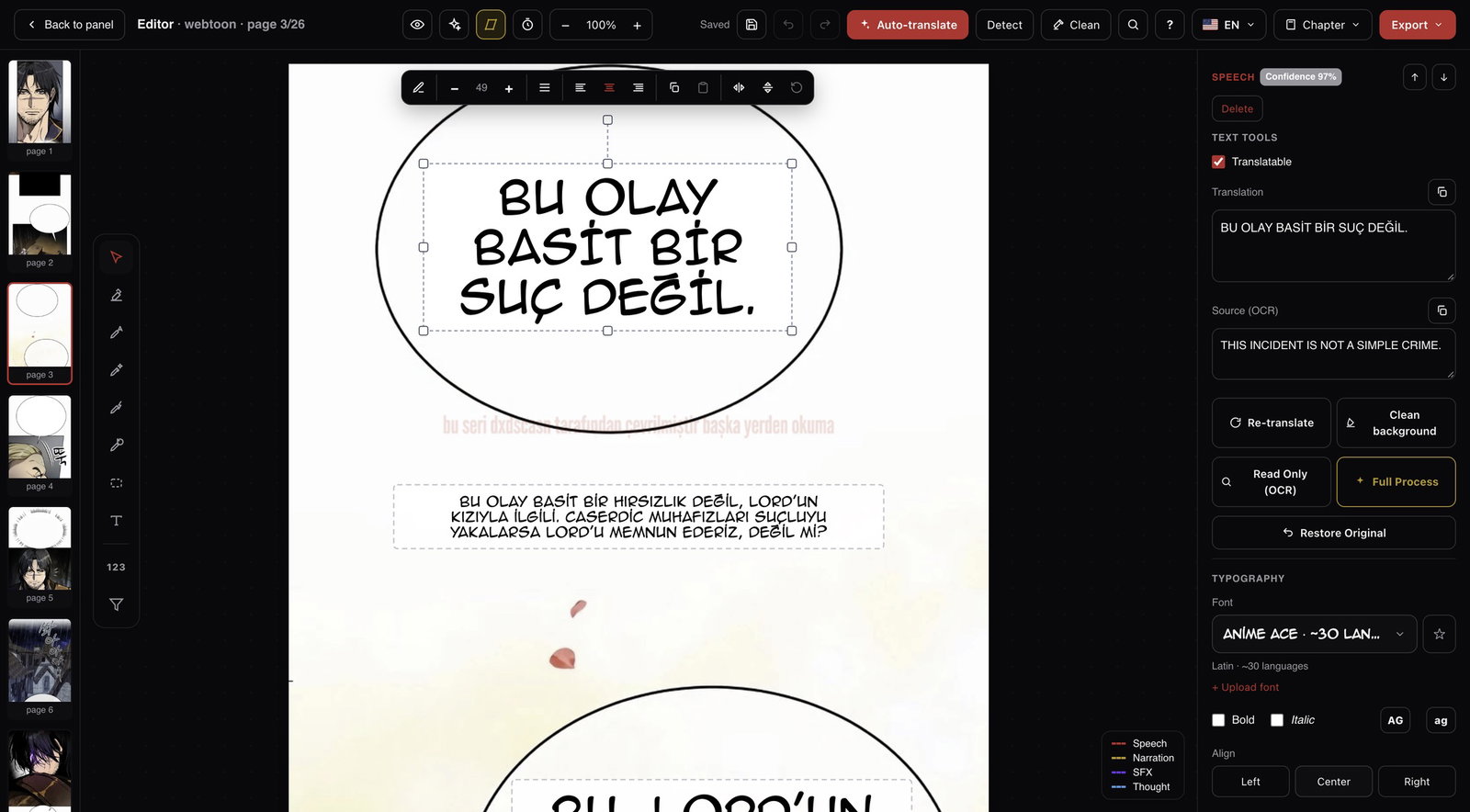The width and height of the screenshot is (1470, 812).
Task: Increase font size in floating toolbar
Action: coord(509,88)
